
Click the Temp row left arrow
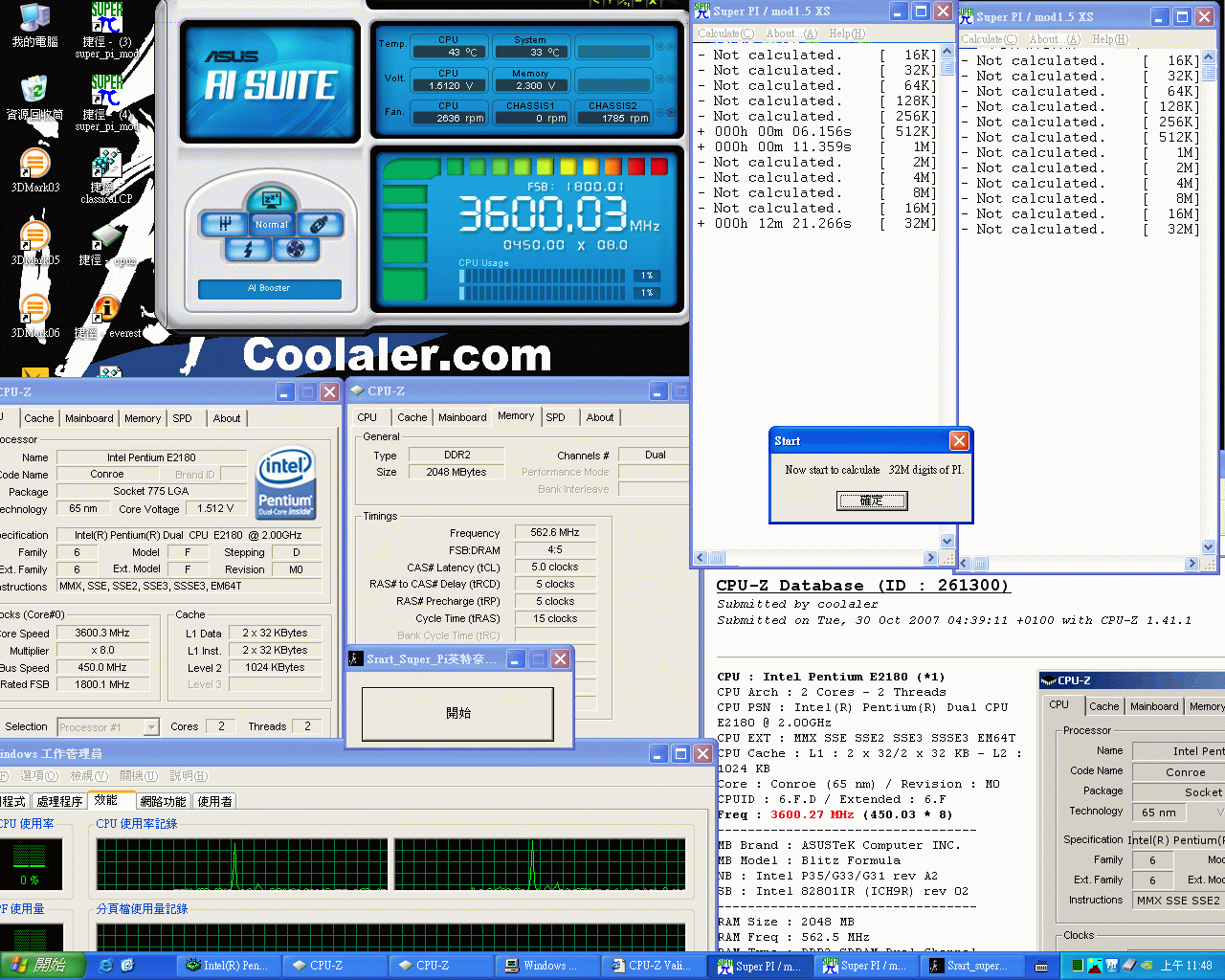coord(658,48)
